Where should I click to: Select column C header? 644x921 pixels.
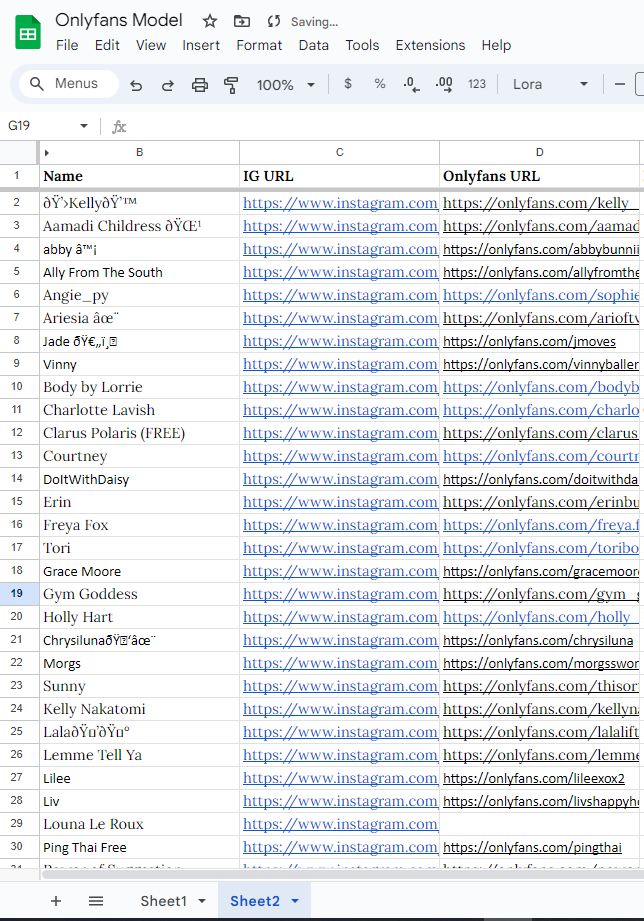339,152
